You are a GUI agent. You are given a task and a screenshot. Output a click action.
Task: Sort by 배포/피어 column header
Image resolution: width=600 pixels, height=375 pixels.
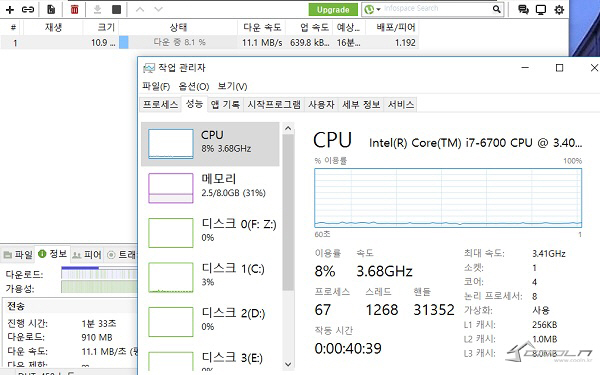[392, 27]
